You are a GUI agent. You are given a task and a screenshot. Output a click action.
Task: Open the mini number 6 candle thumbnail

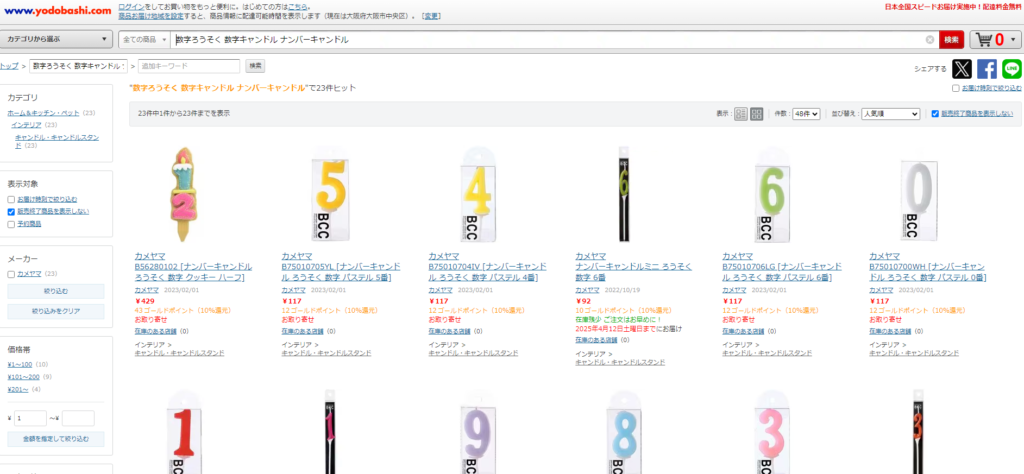(x=624, y=195)
